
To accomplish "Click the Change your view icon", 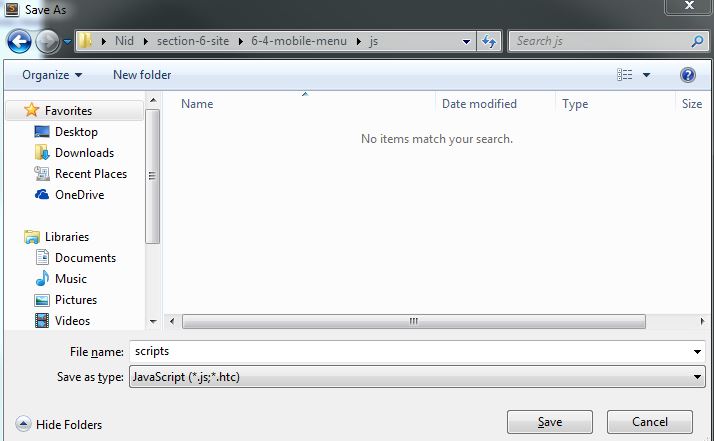I will (626, 75).
